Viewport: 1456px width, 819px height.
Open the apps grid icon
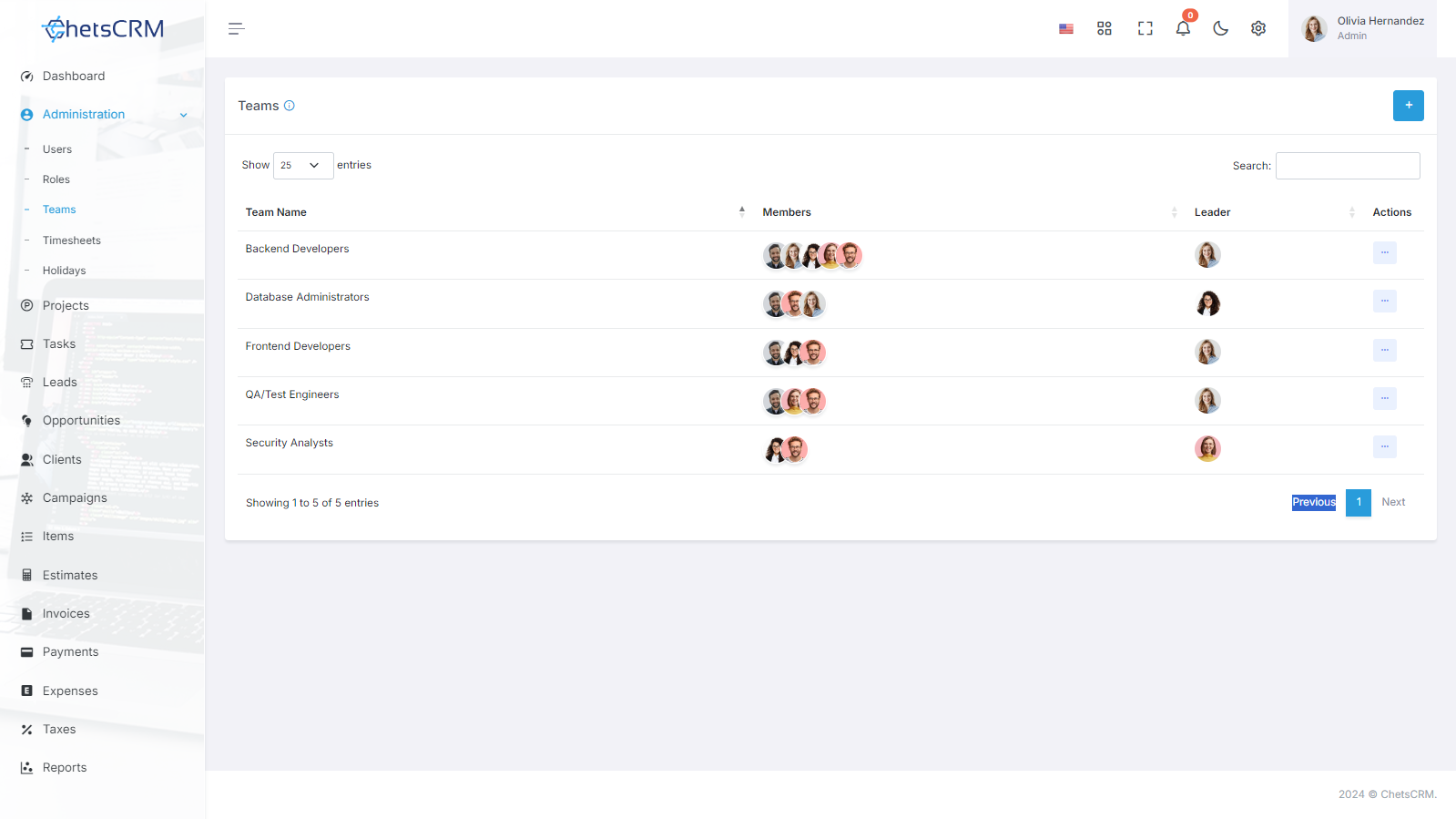click(x=1105, y=29)
